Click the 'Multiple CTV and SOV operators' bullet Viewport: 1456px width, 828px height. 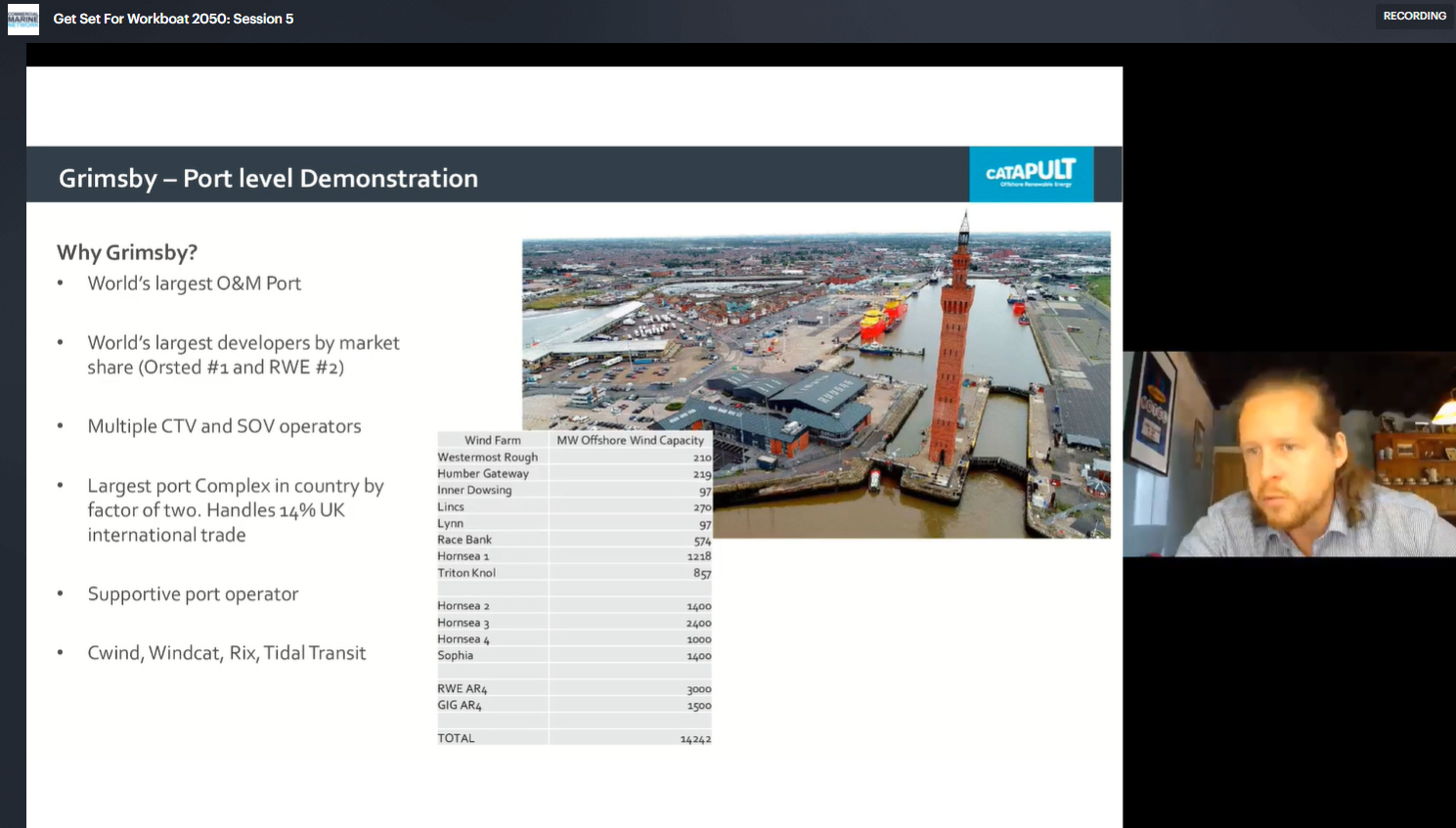coord(224,426)
